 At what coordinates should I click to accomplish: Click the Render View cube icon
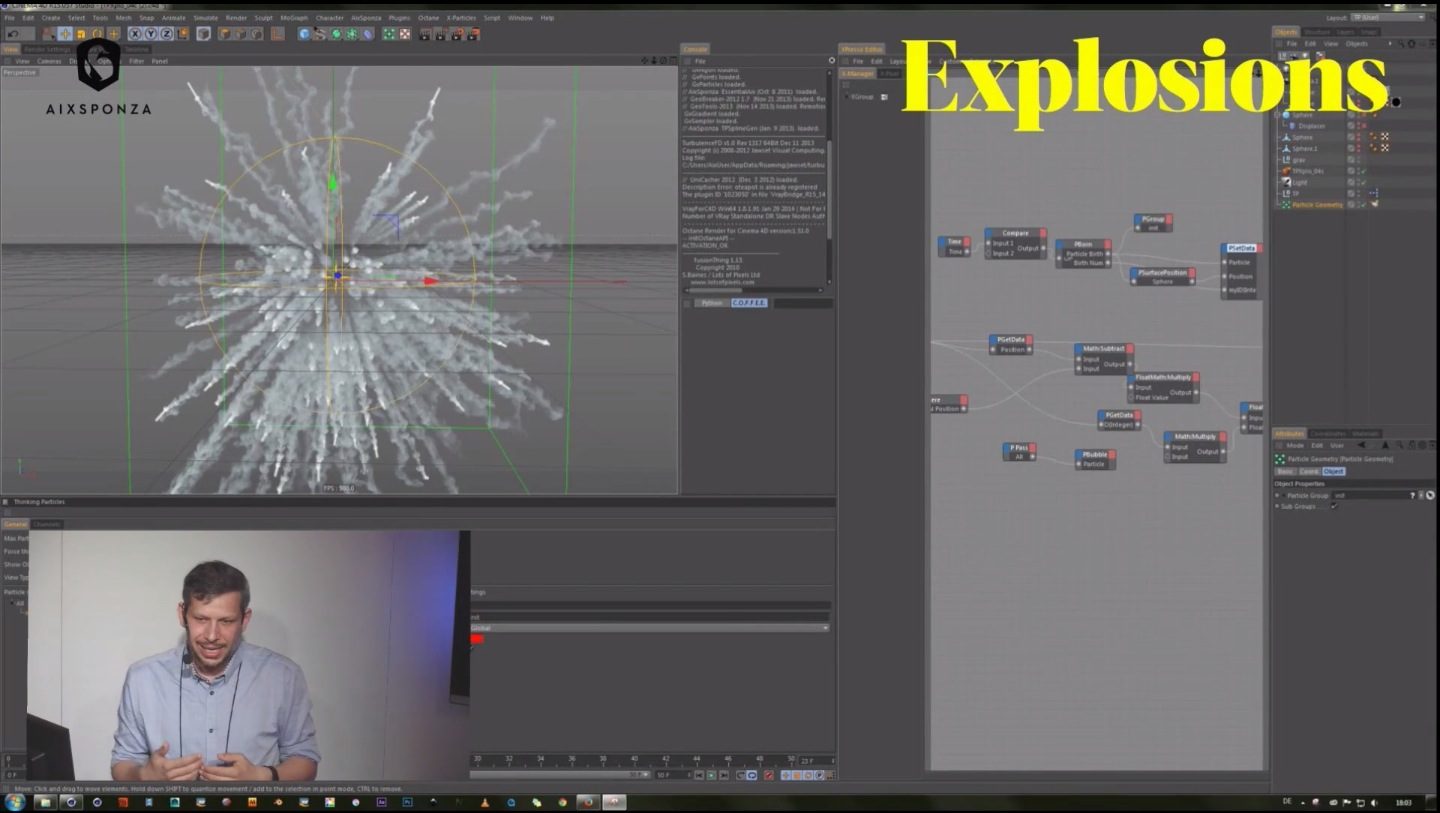pos(203,34)
